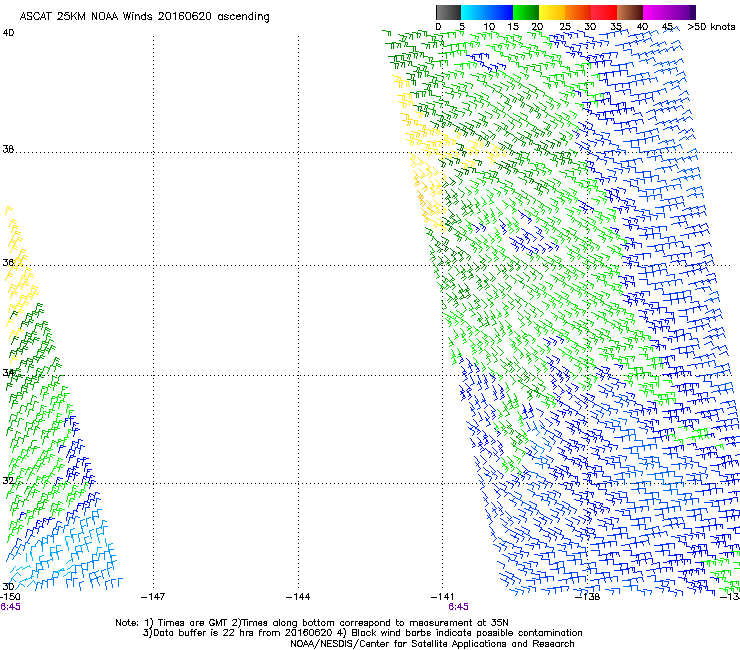
Task: Select the magenta 40-45 knots legend swatch
Action: click(x=656, y=12)
